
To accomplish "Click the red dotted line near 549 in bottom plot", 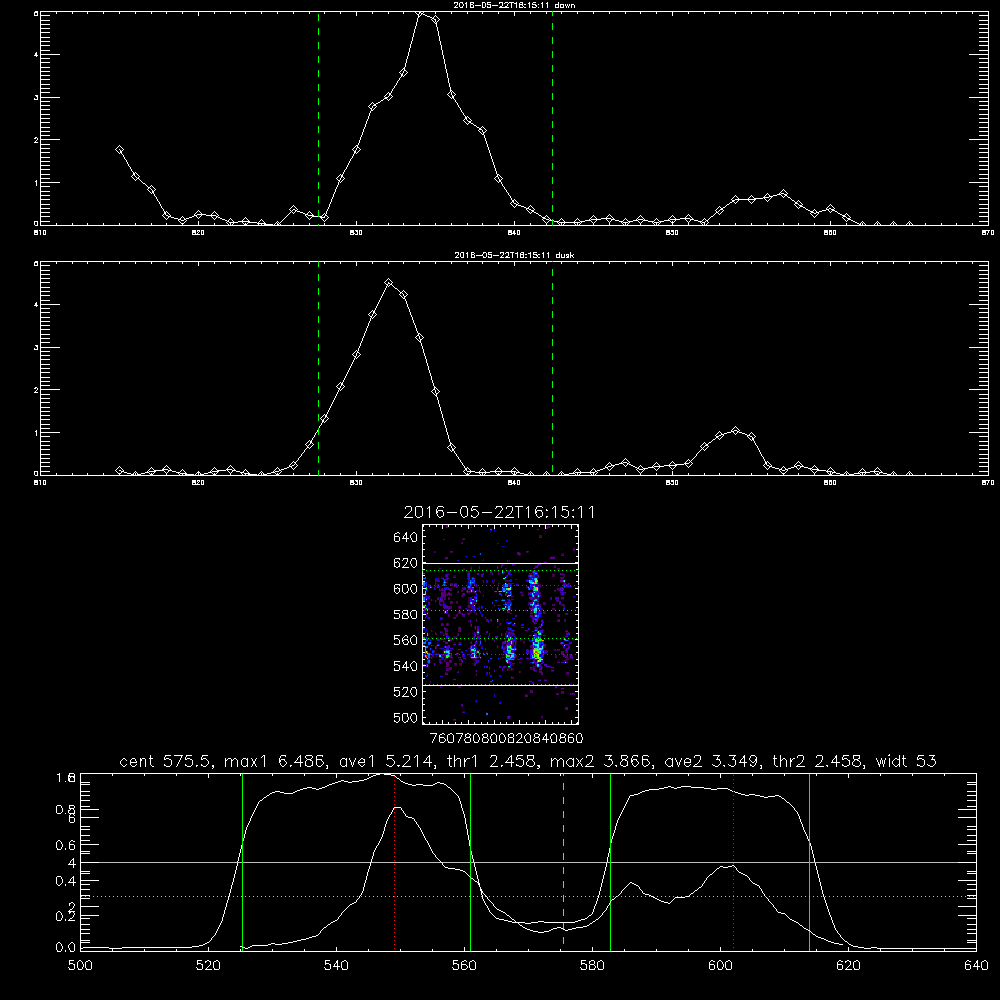I will coord(395,861).
